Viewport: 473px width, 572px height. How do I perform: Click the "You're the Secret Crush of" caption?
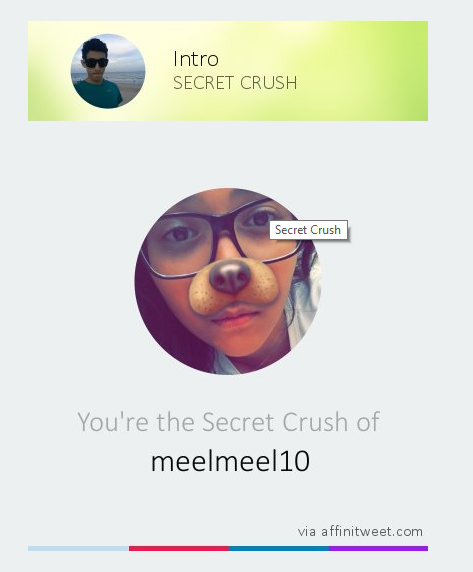click(229, 422)
